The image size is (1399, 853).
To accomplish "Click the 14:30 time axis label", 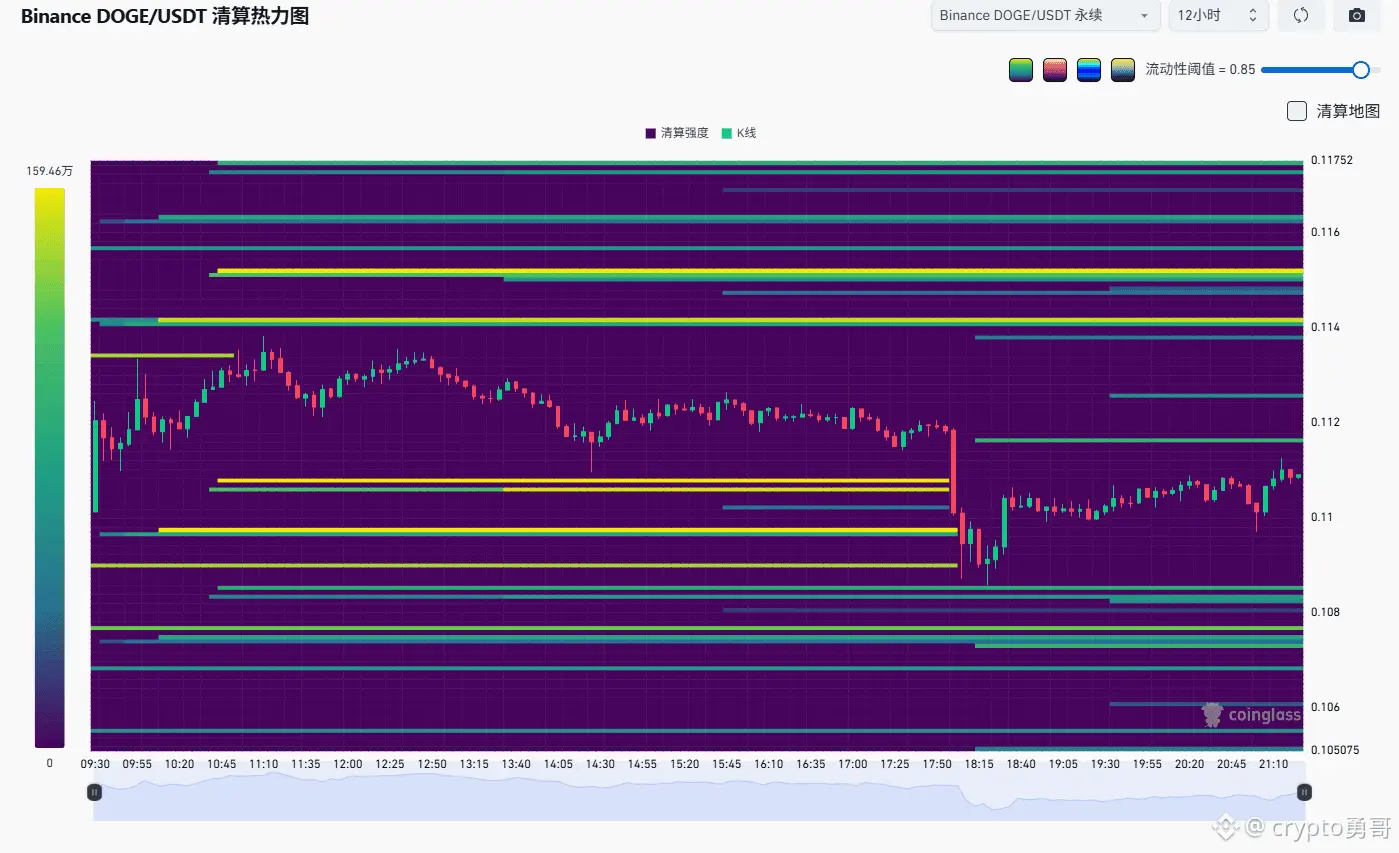I will click(x=600, y=764).
